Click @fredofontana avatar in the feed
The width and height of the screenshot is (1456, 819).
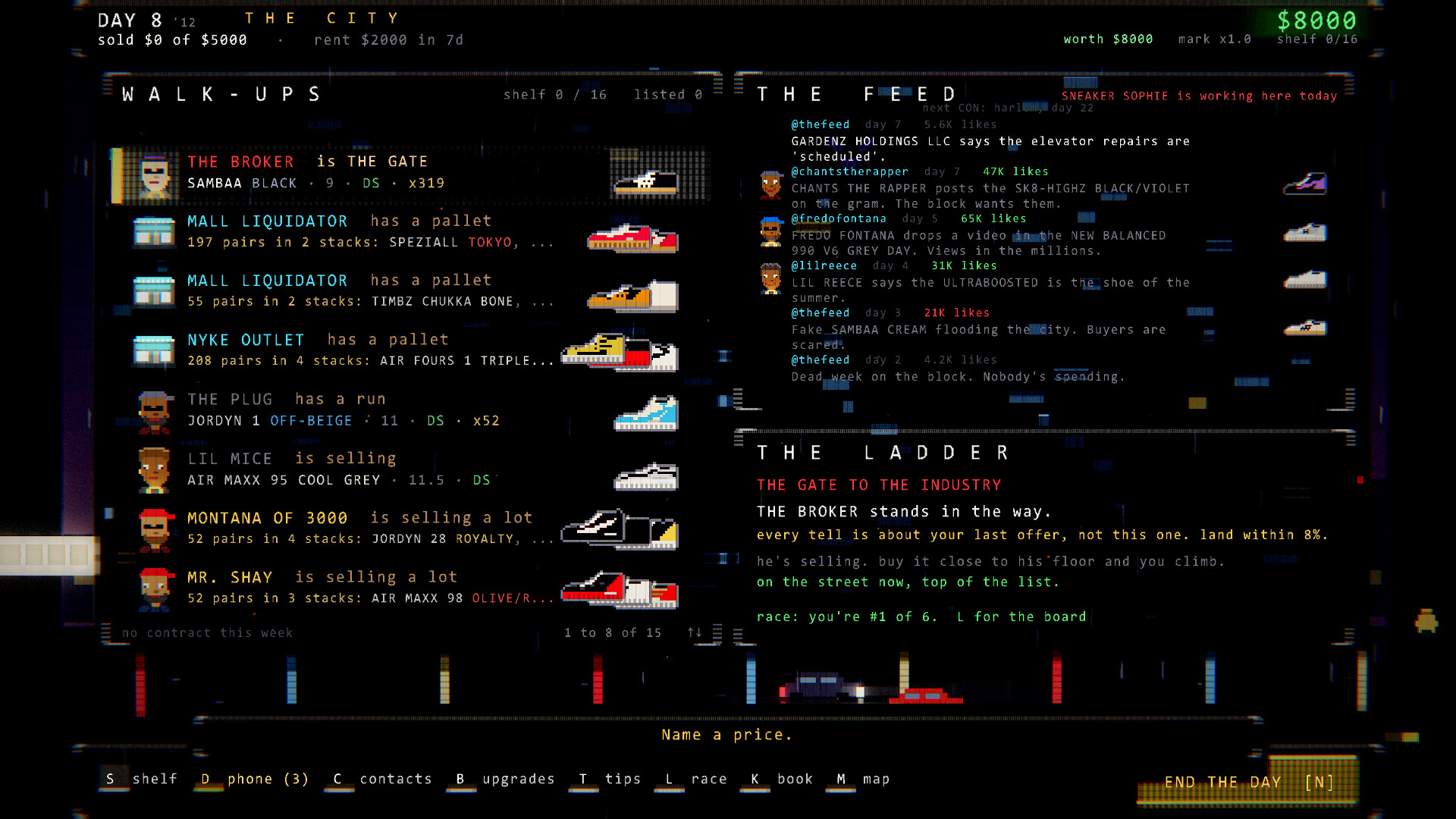click(771, 231)
